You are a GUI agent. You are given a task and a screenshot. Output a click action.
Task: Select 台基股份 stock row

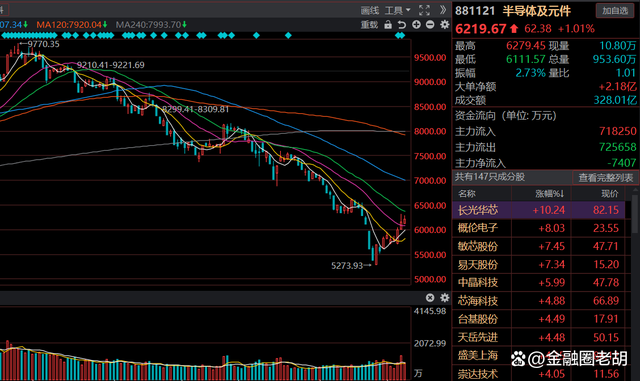pos(538,319)
